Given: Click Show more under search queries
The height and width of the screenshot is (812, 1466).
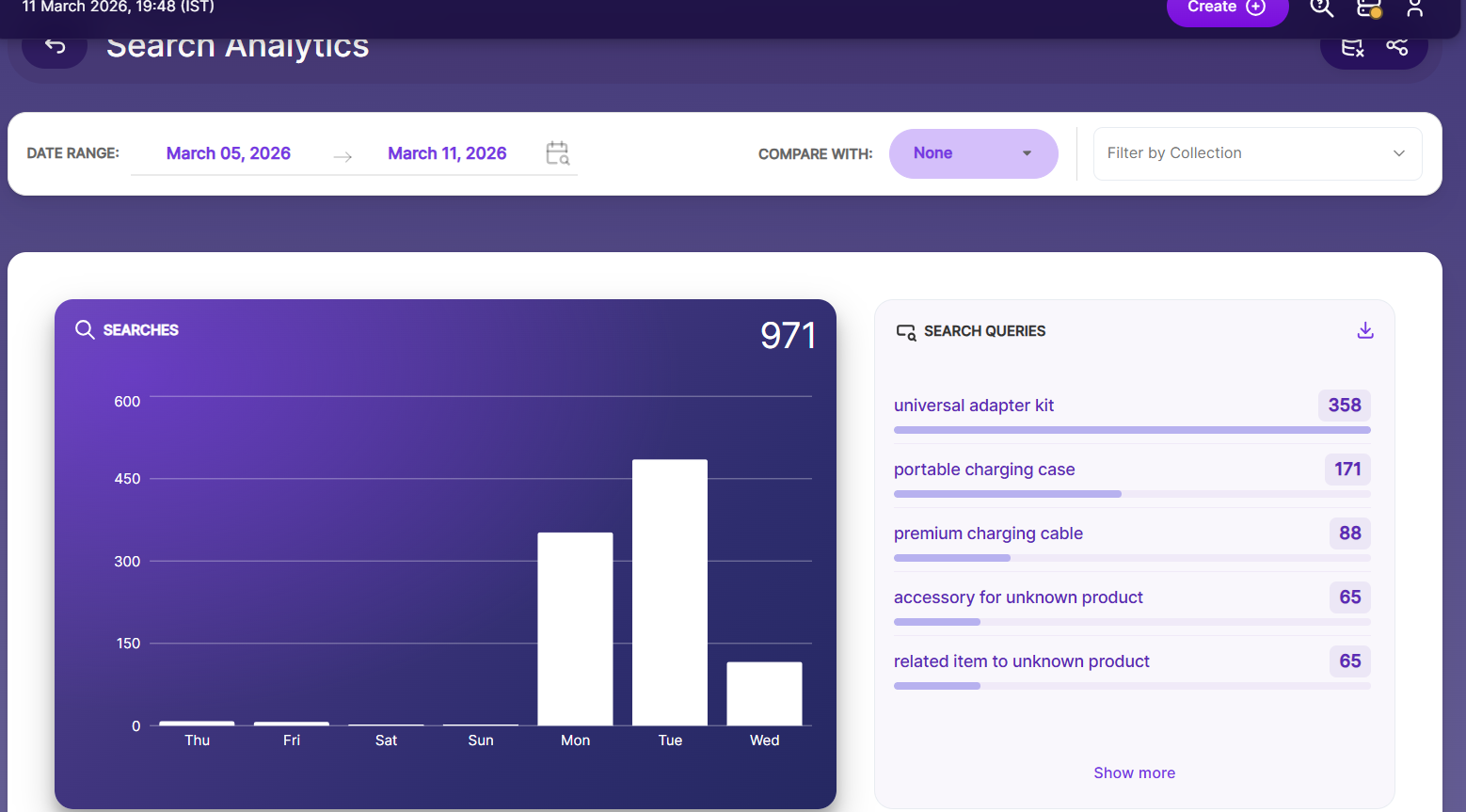Looking at the screenshot, I should pos(1134,772).
